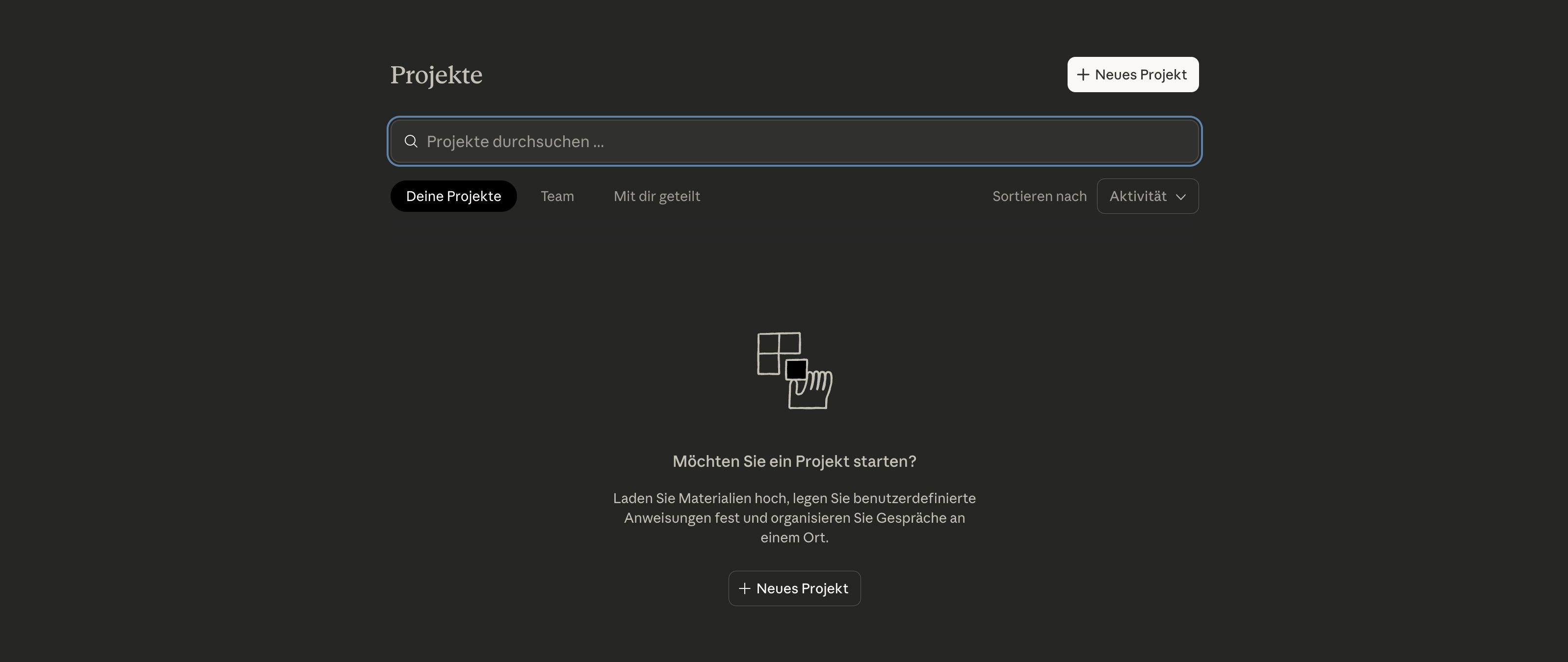Viewport: 1568px width, 662px height.
Task: Click the Möchten Sie ein Projekt starten heading
Action: tap(794, 461)
